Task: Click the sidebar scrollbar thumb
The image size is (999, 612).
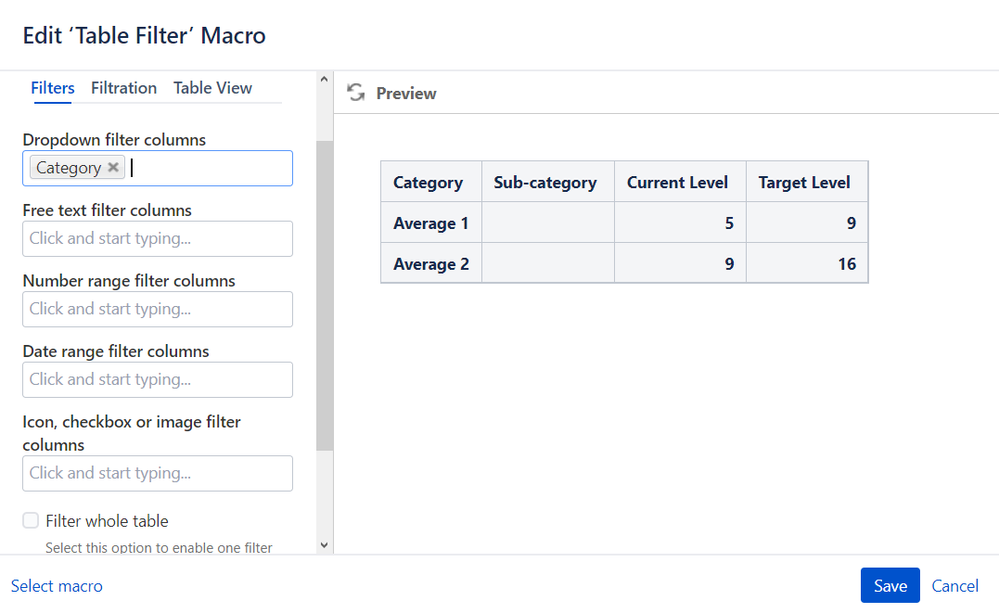Action: point(324,295)
